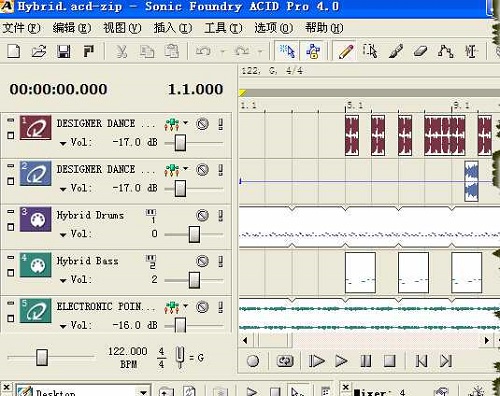500x396 pixels.
Task: Open the 编辑(E) menu
Action: 72,28
